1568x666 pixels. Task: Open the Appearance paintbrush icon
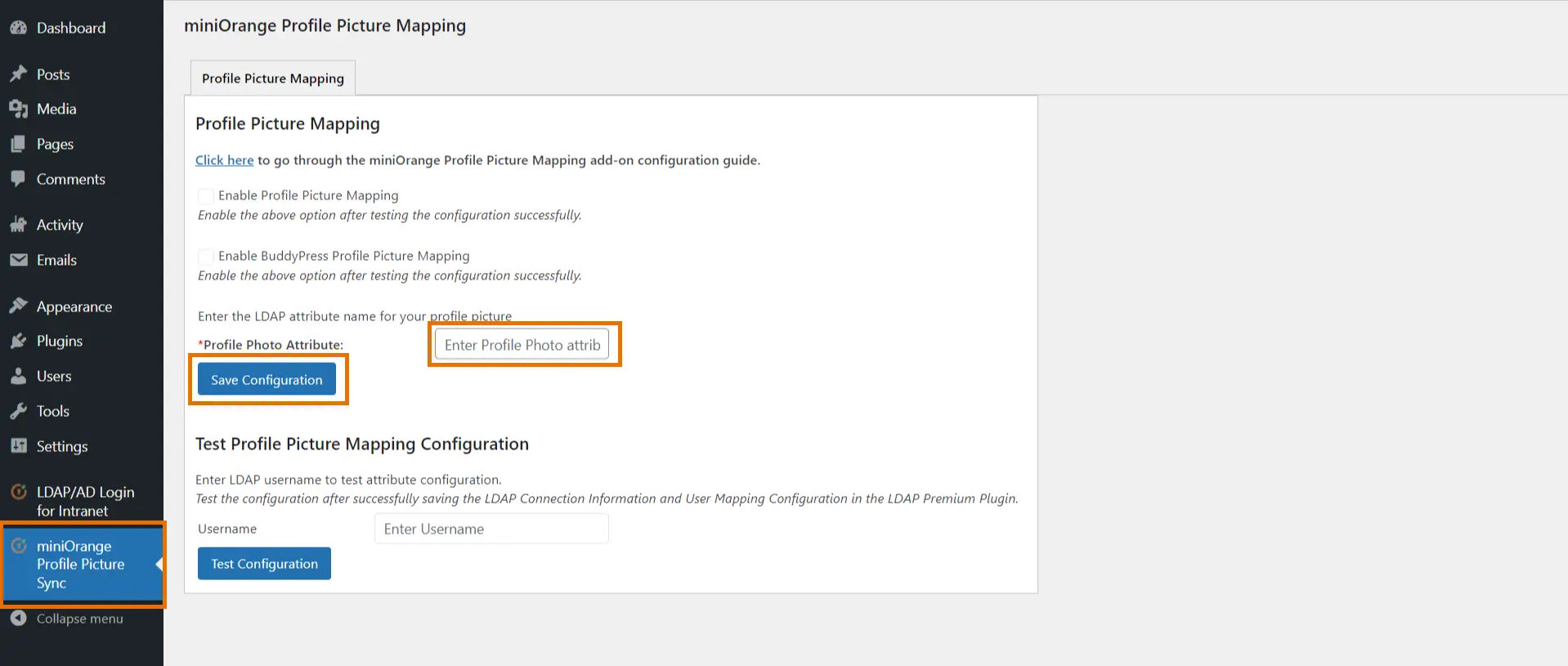[19, 306]
